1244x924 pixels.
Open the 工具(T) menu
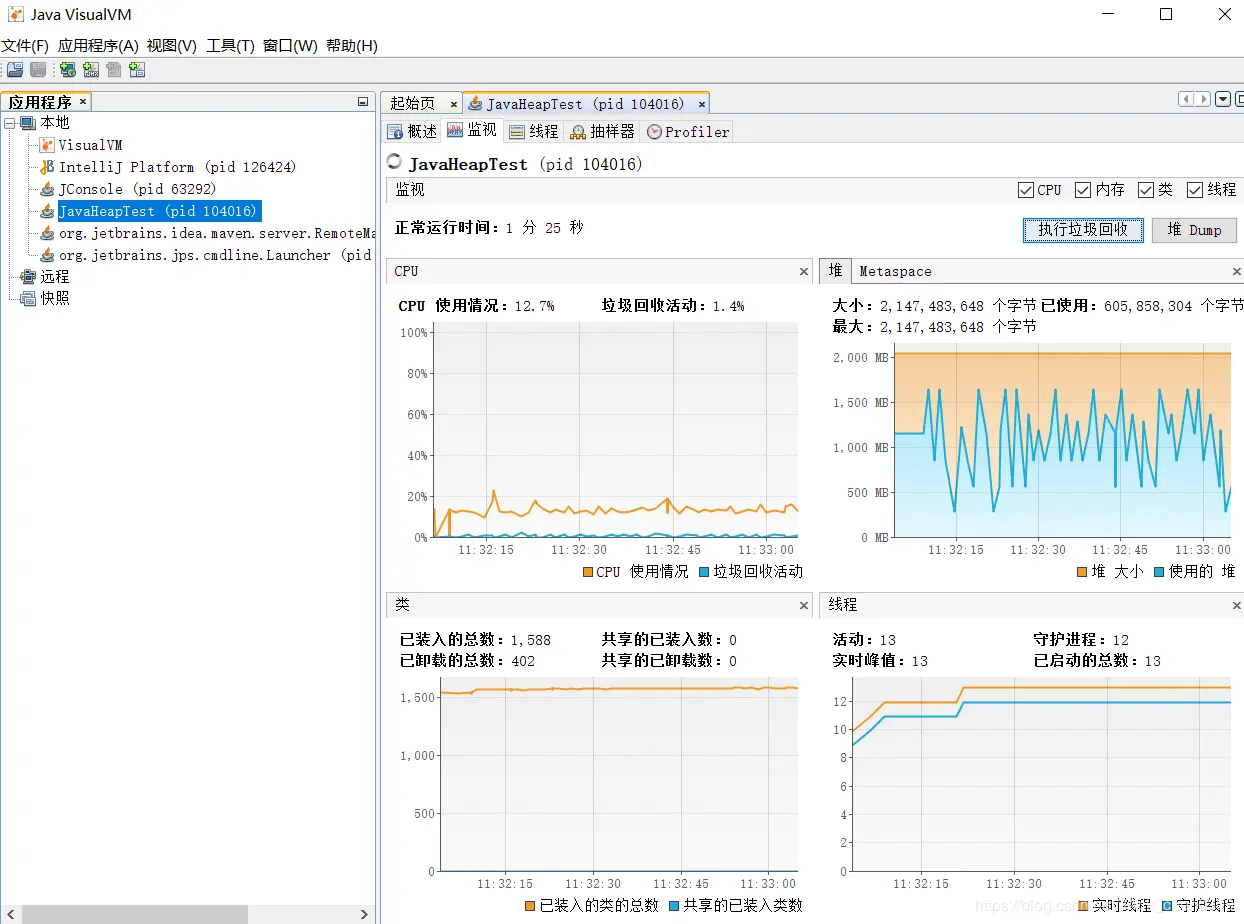click(x=230, y=46)
